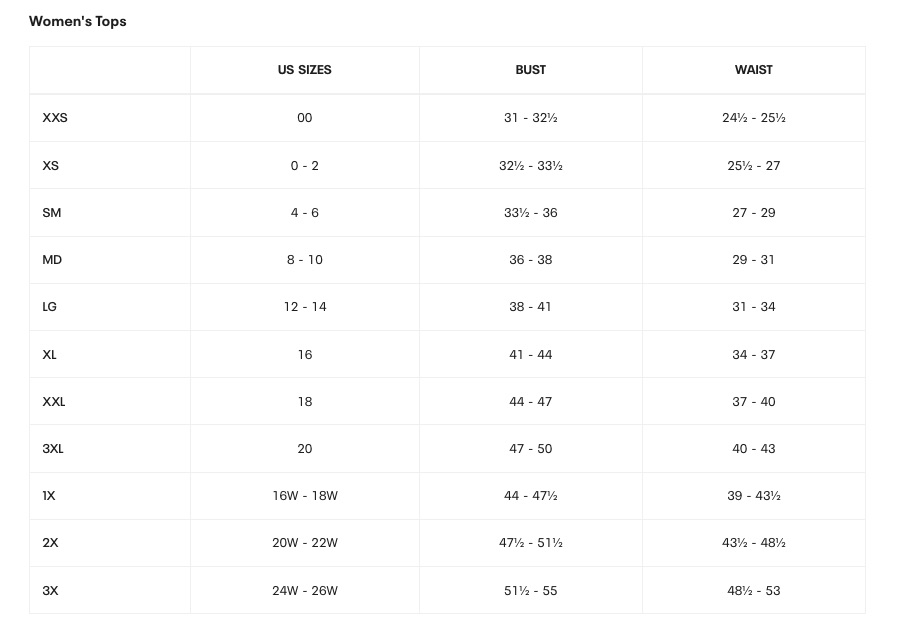Click the Women's Tops heading

(x=78, y=21)
